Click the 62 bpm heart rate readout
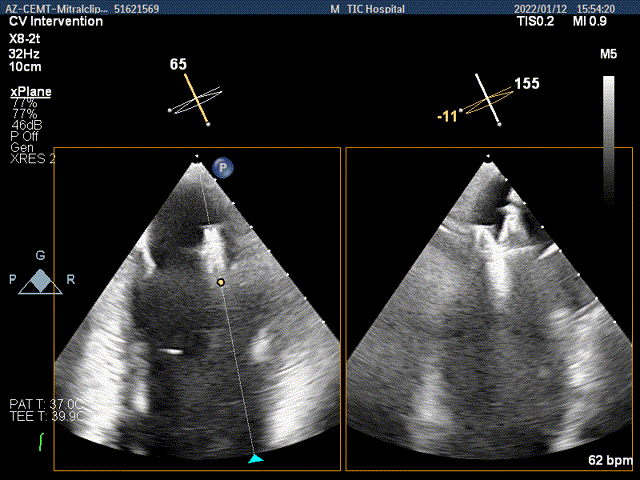 (610, 462)
